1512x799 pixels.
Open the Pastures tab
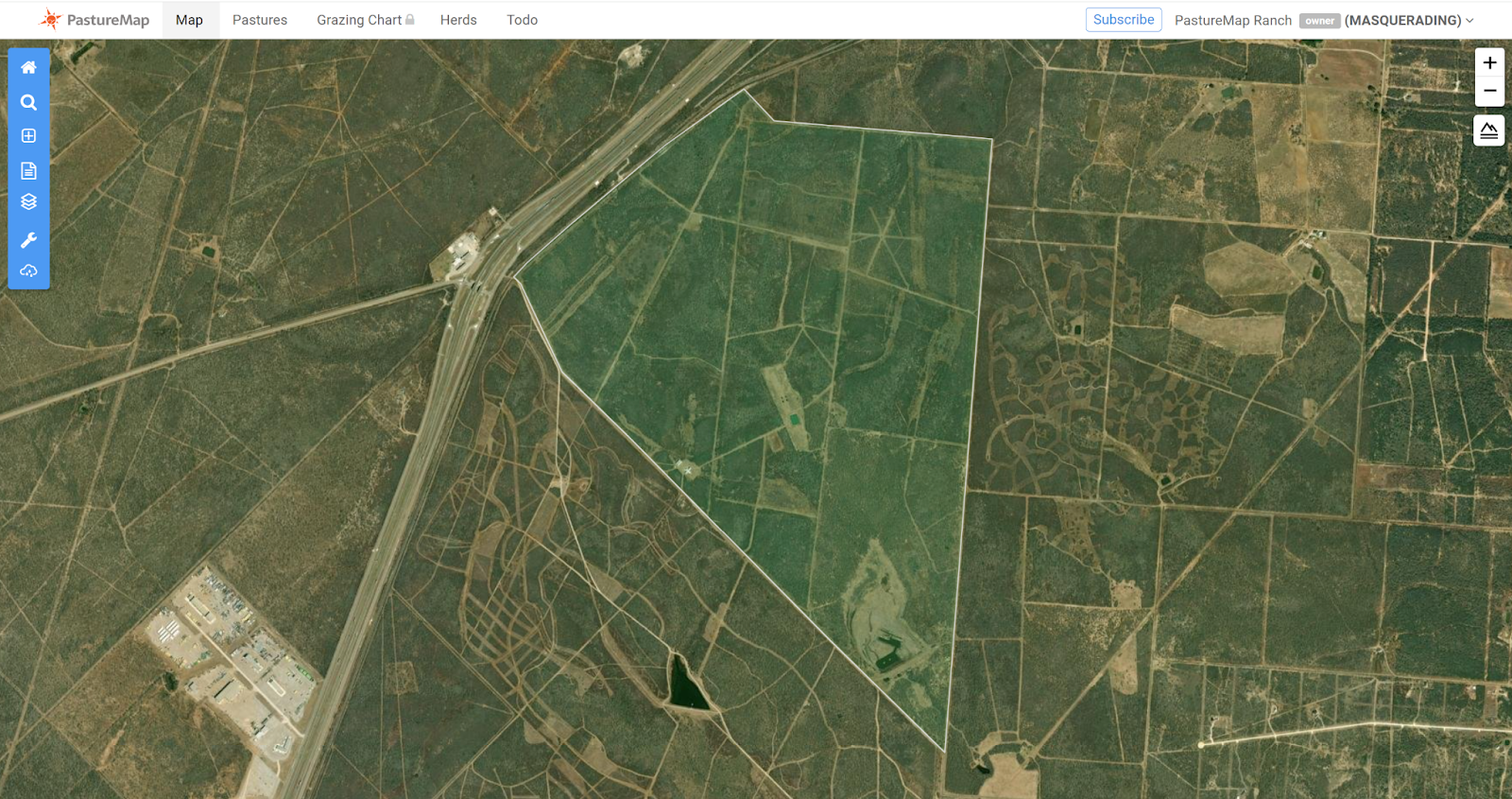(x=260, y=20)
